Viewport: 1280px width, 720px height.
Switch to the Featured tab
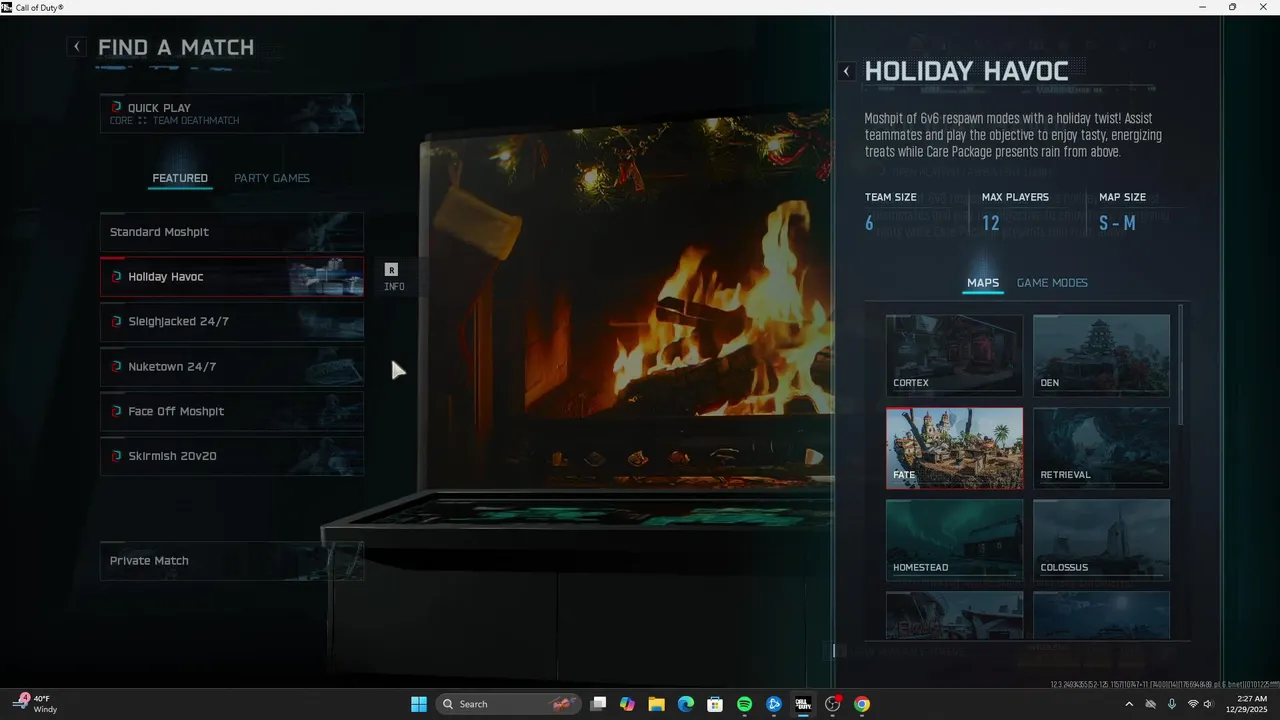click(x=180, y=178)
